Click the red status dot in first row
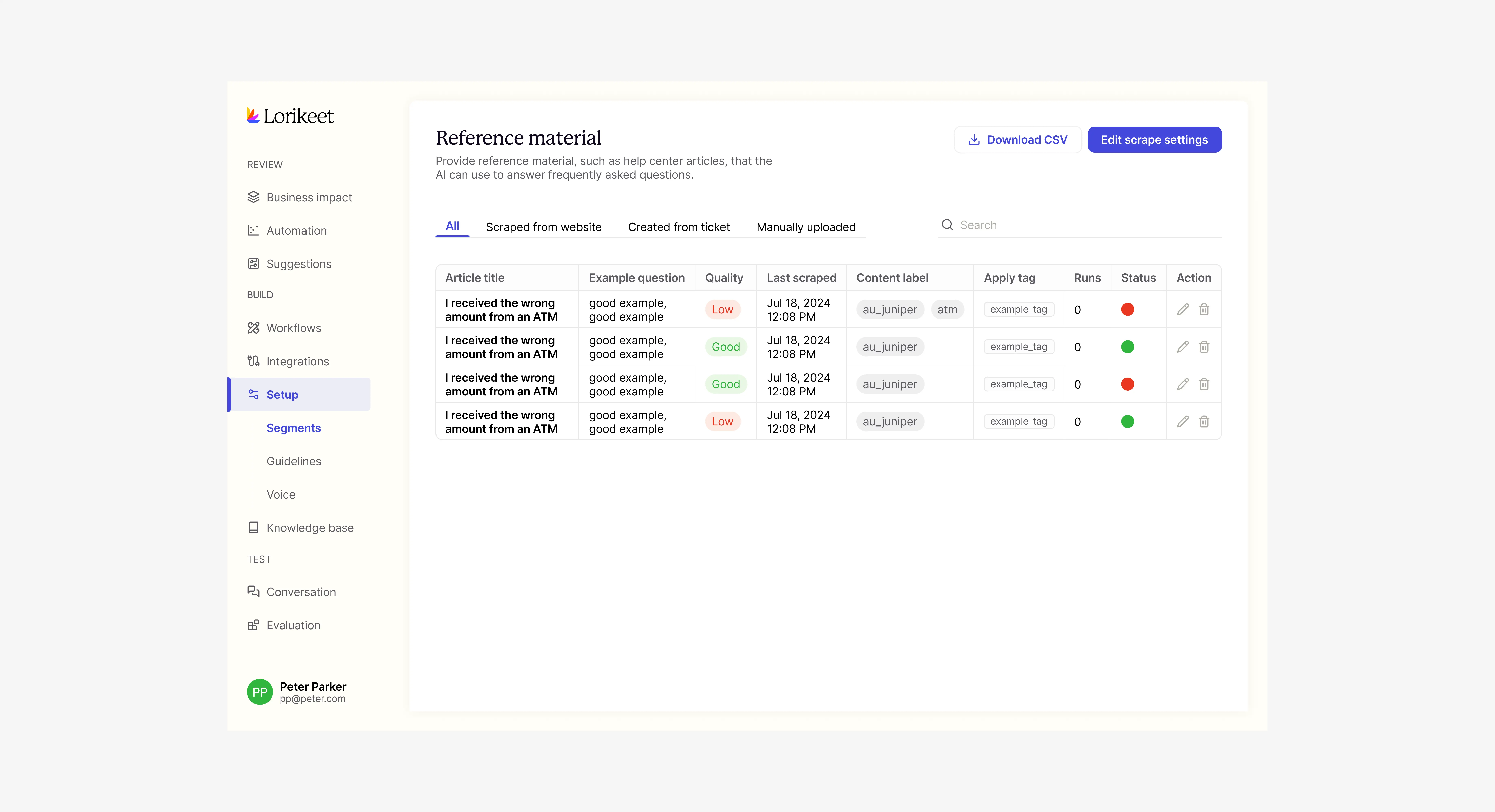Image resolution: width=1495 pixels, height=812 pixels. [1127, 309]
